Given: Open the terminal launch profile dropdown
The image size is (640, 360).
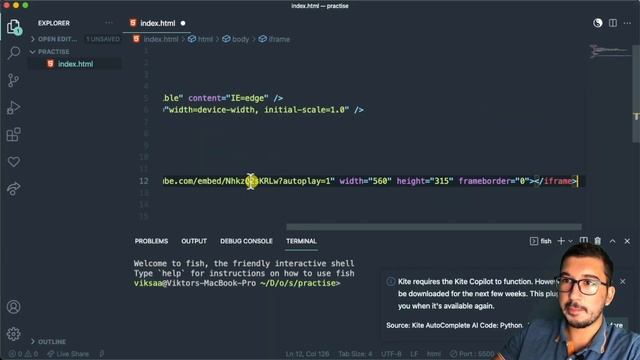Looking at the screenshot, I should pyautogui.click(x=570, y=241).
